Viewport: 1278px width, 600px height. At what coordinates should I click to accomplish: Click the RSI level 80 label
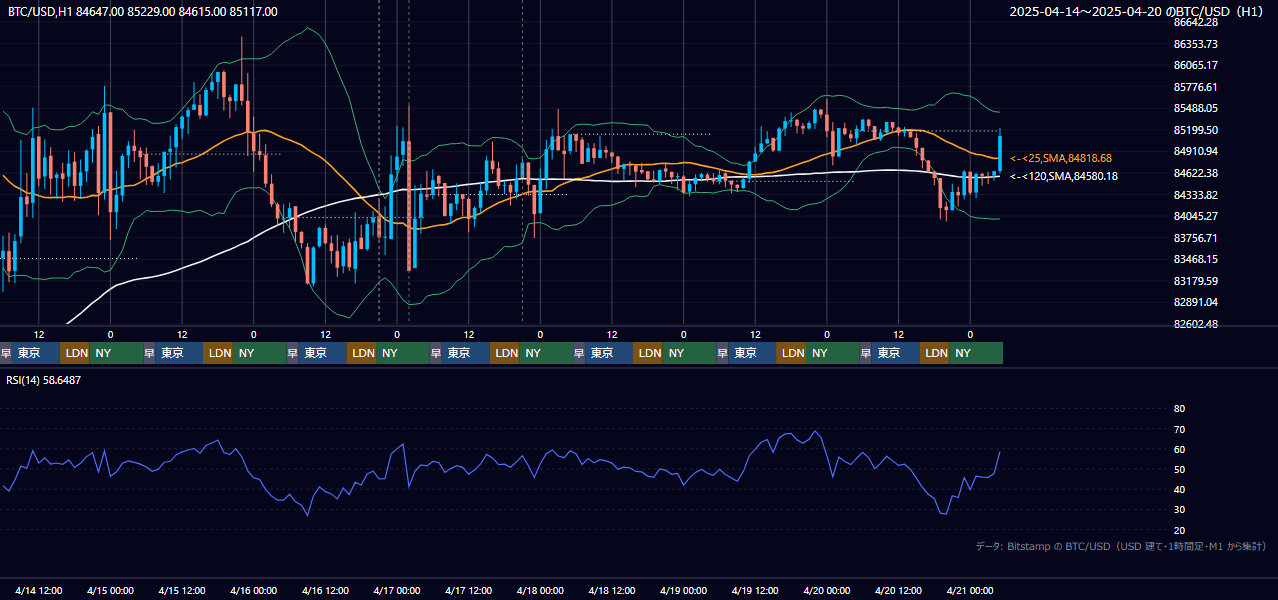point(1179,409)
